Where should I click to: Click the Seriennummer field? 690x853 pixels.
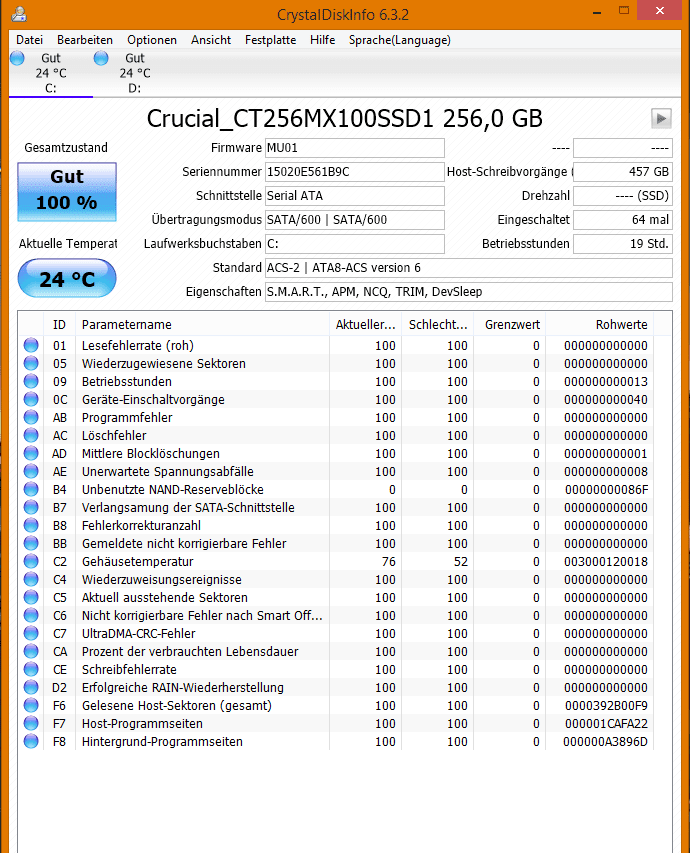pyautogui.click(x=354, y=172)
